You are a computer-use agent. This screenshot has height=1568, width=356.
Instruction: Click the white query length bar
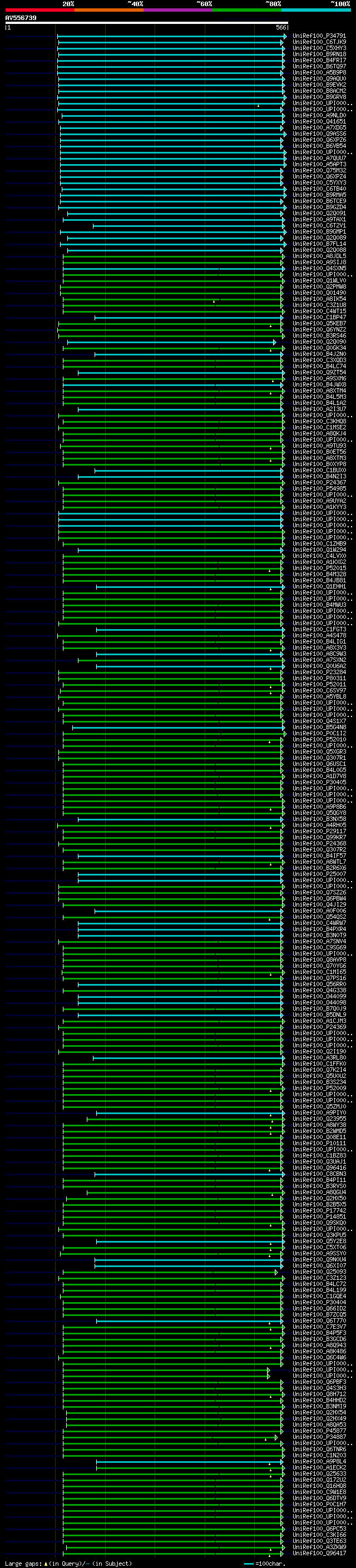click(147, 23)
